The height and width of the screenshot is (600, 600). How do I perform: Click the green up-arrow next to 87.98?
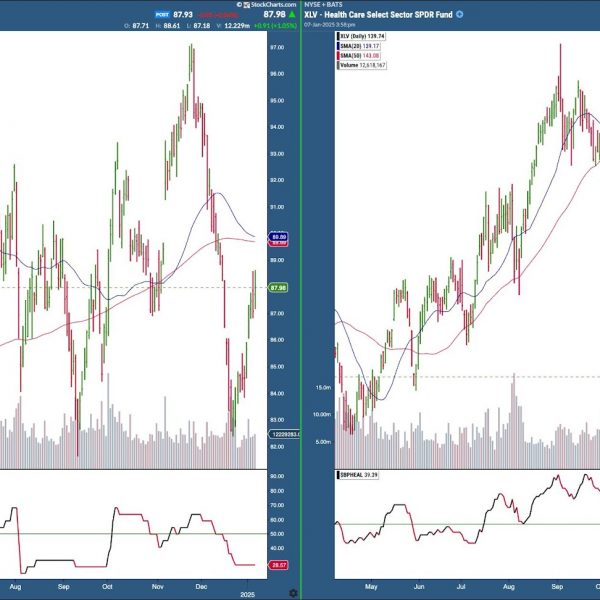(x=292, y=15)
